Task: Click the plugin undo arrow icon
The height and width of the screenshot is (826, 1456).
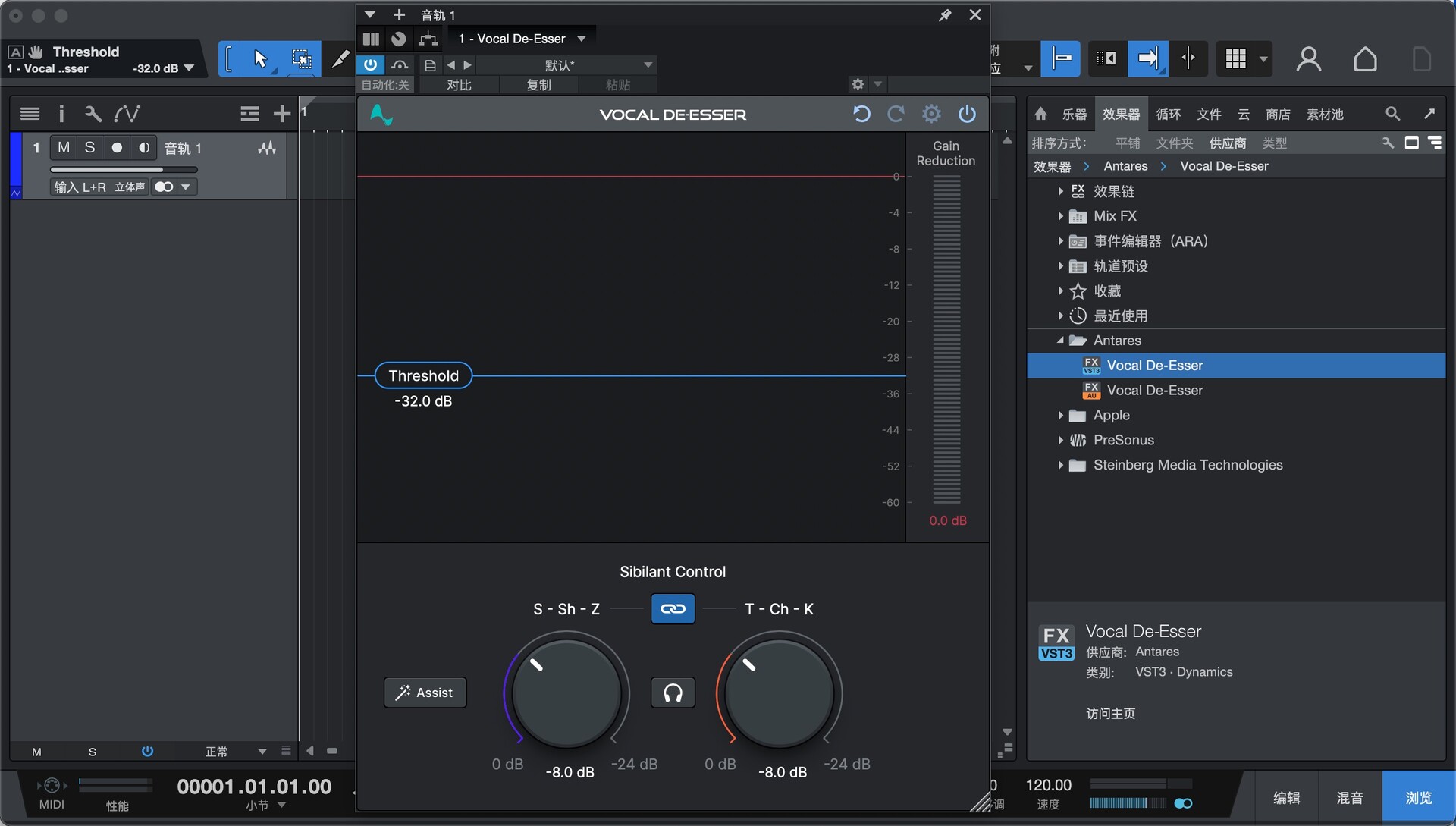Action: 861,115
